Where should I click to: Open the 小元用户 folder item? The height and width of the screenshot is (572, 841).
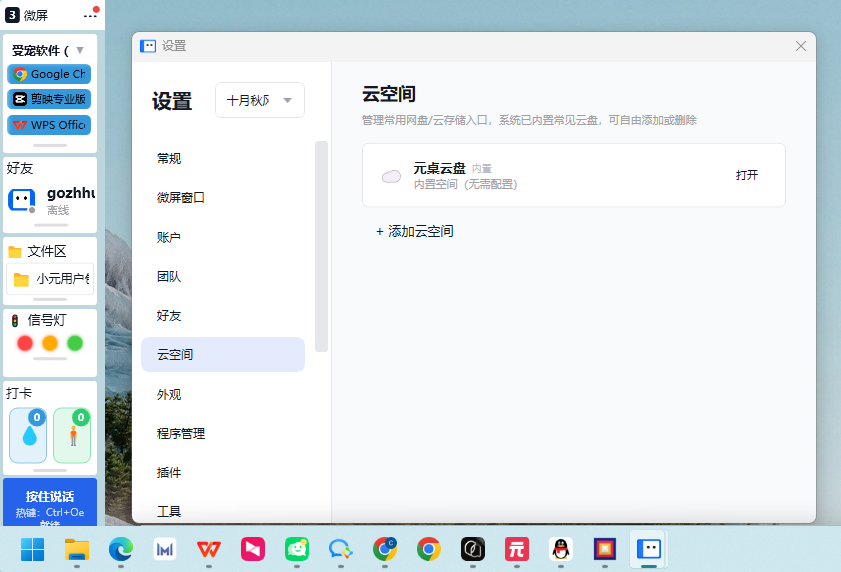click(x=50, y=279)
